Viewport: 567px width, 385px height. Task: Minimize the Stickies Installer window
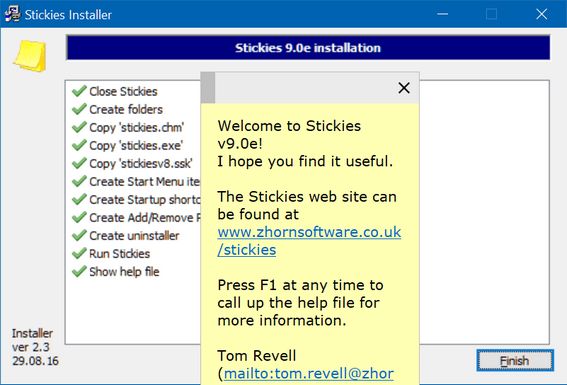pyautogui.click(x=443, y=14)
